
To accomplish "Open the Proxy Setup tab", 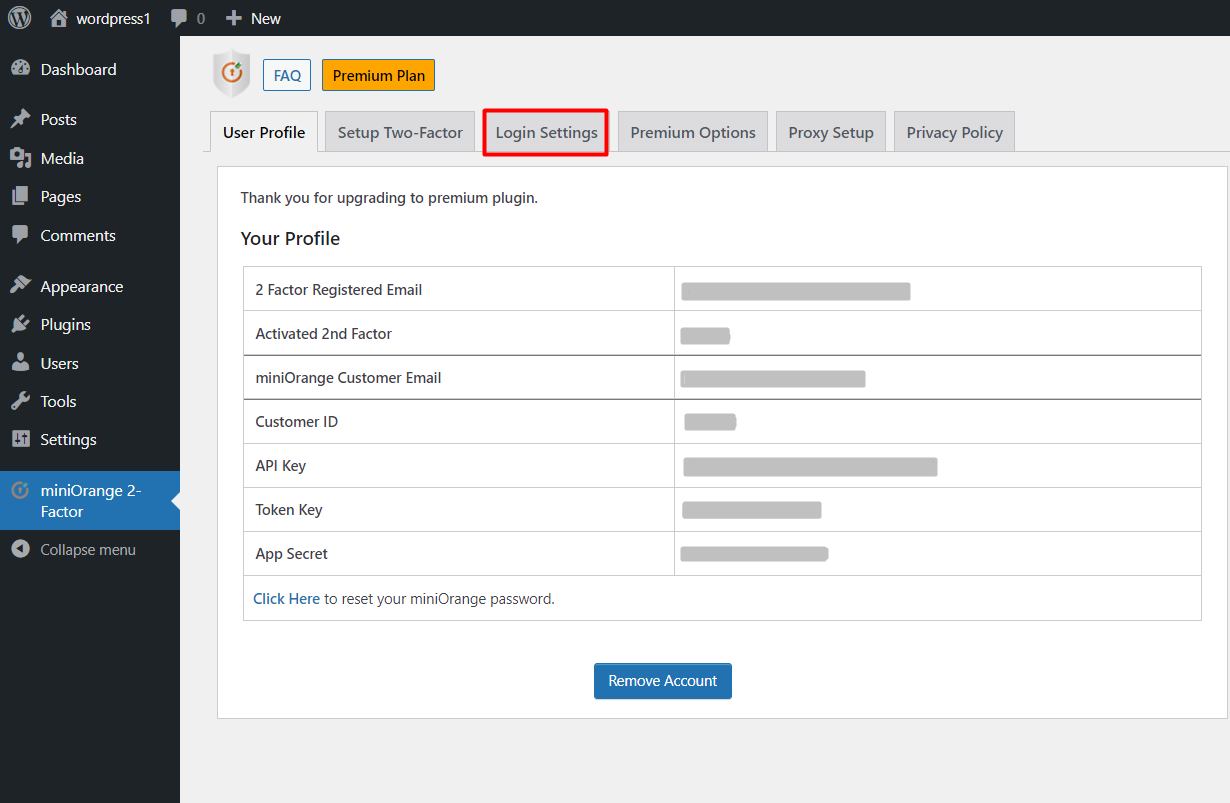I will tap(831, 132).
